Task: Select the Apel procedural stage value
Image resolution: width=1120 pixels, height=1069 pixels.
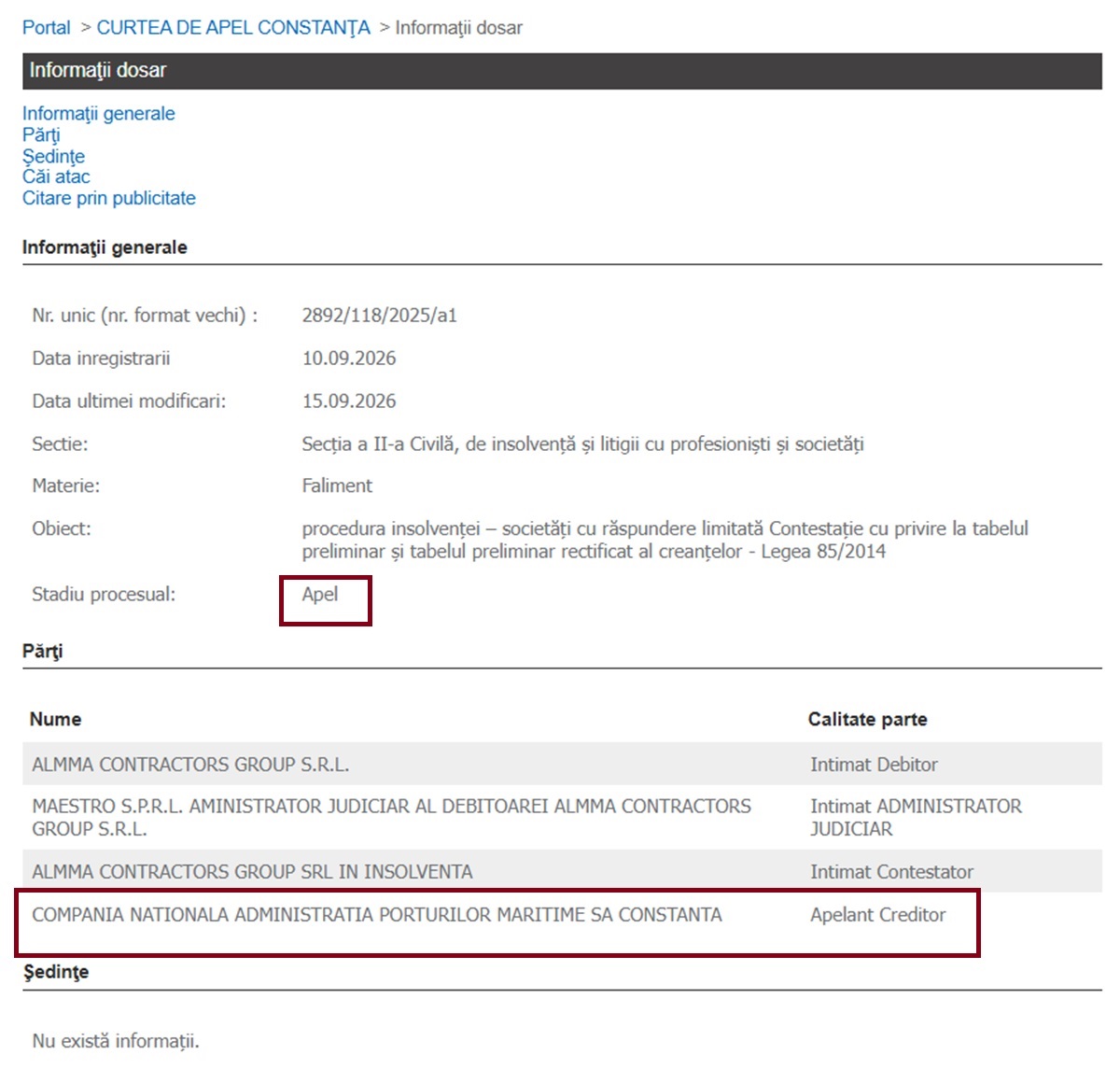Action: pyautogui.click(x=319, y=595)
